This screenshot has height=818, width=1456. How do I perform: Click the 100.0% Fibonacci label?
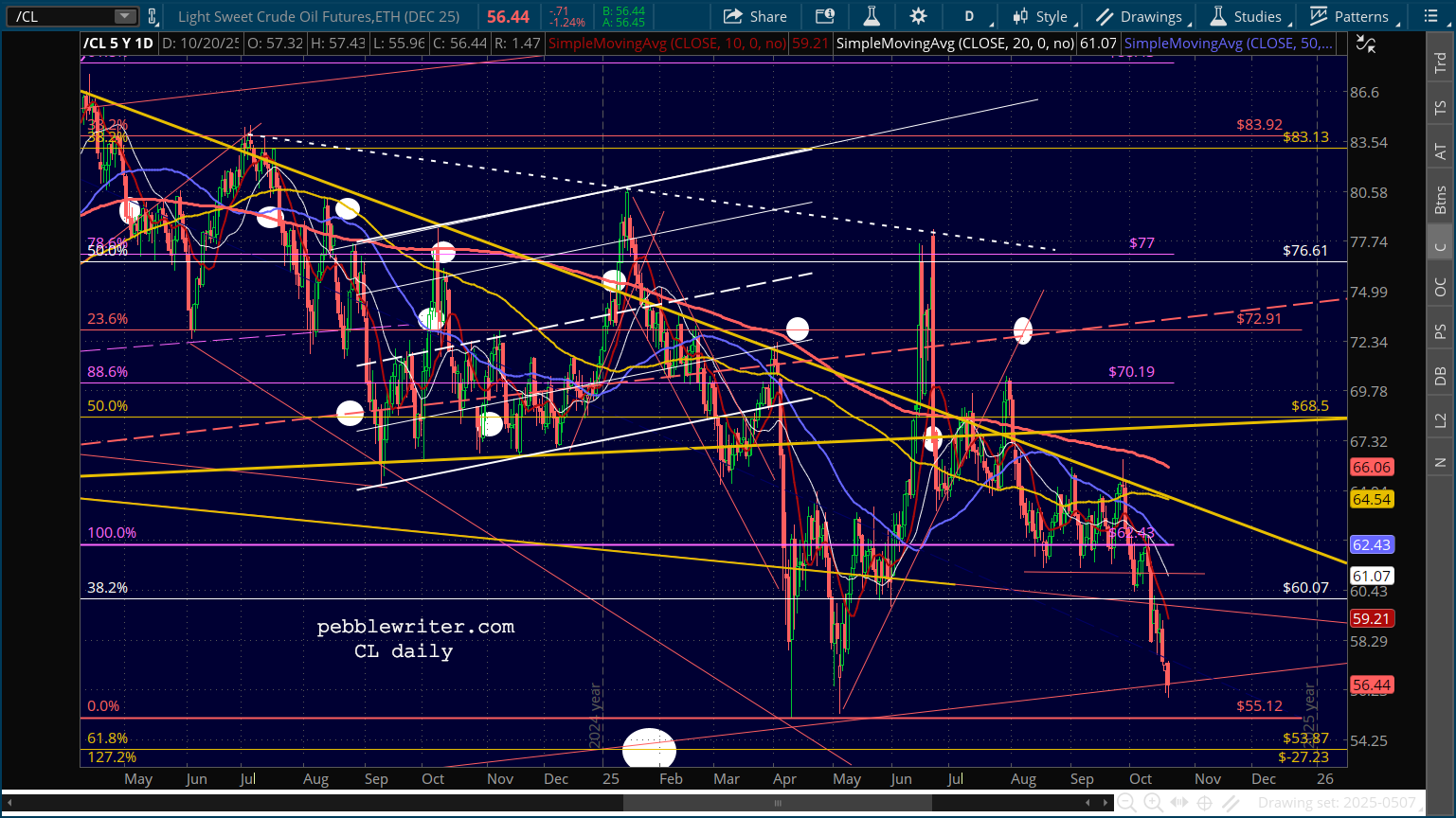(x=112, y=533)
